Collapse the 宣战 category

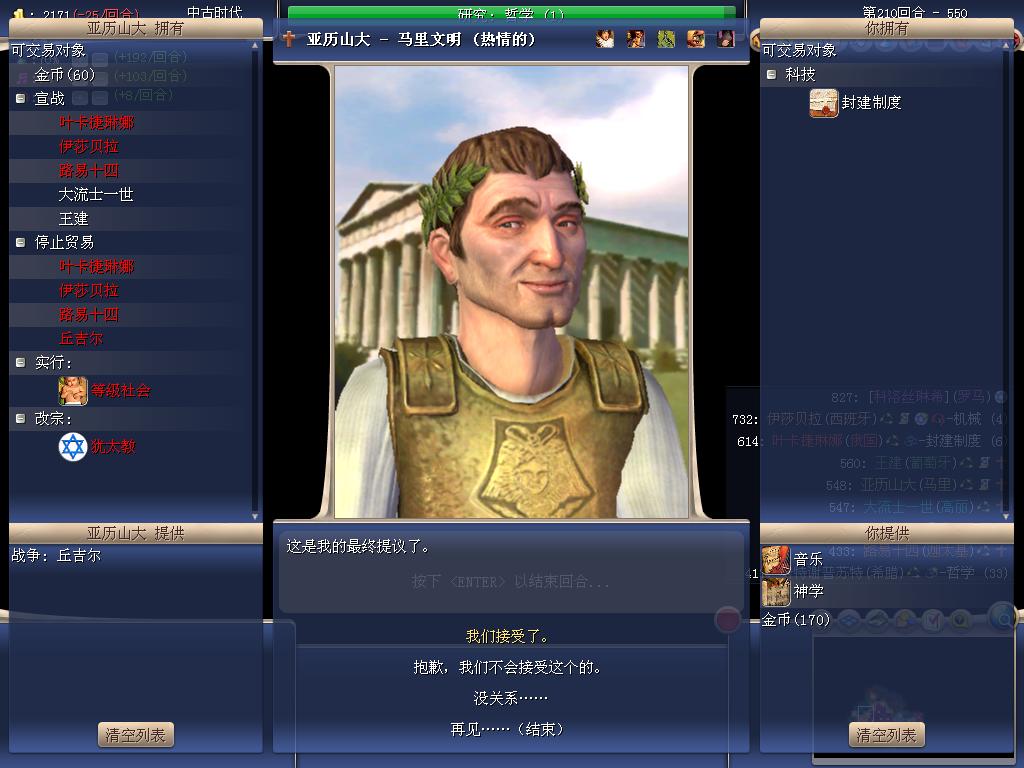tap(20, 98)
